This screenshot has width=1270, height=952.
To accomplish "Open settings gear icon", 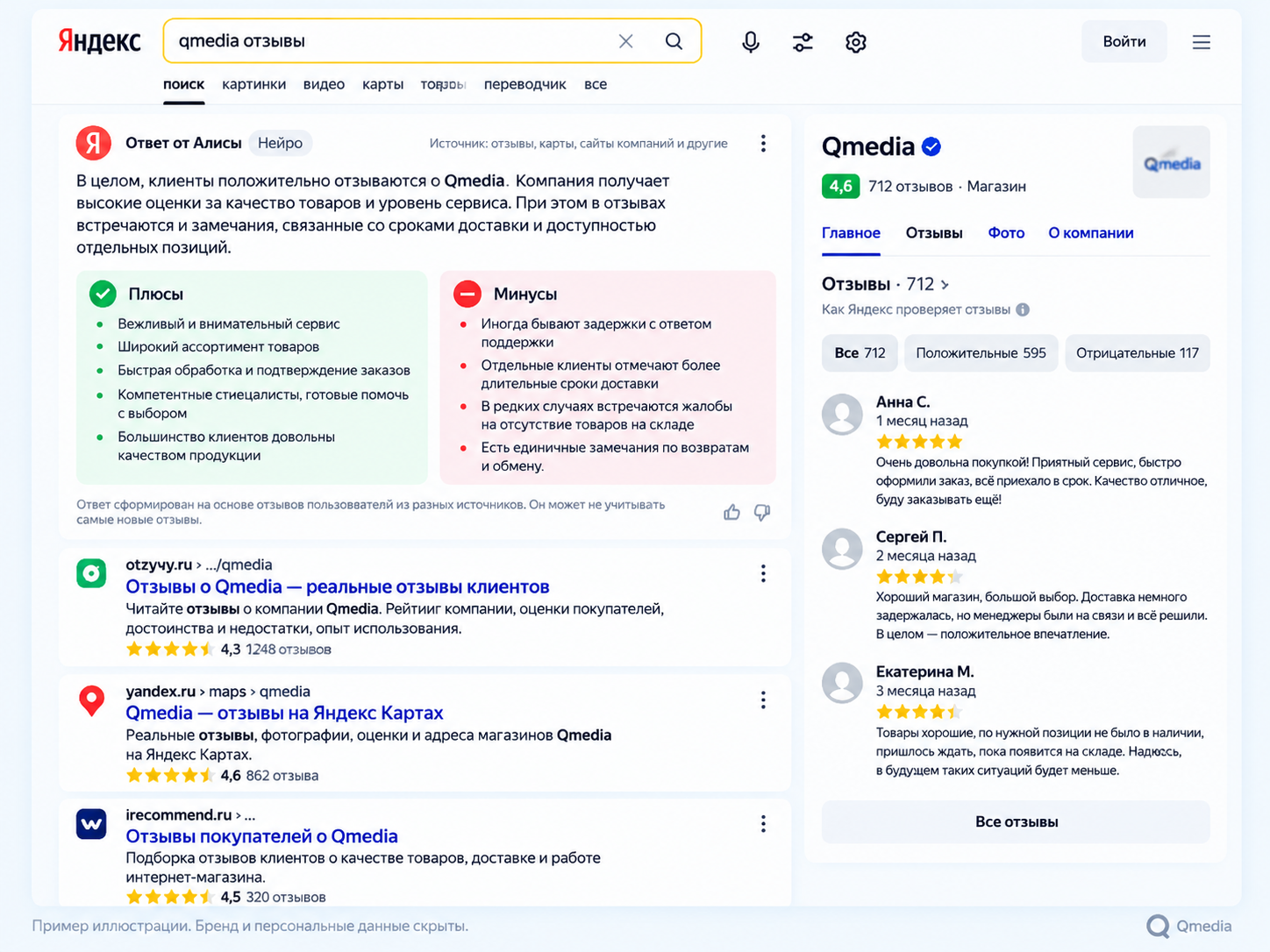I will [x=856, y=42].
